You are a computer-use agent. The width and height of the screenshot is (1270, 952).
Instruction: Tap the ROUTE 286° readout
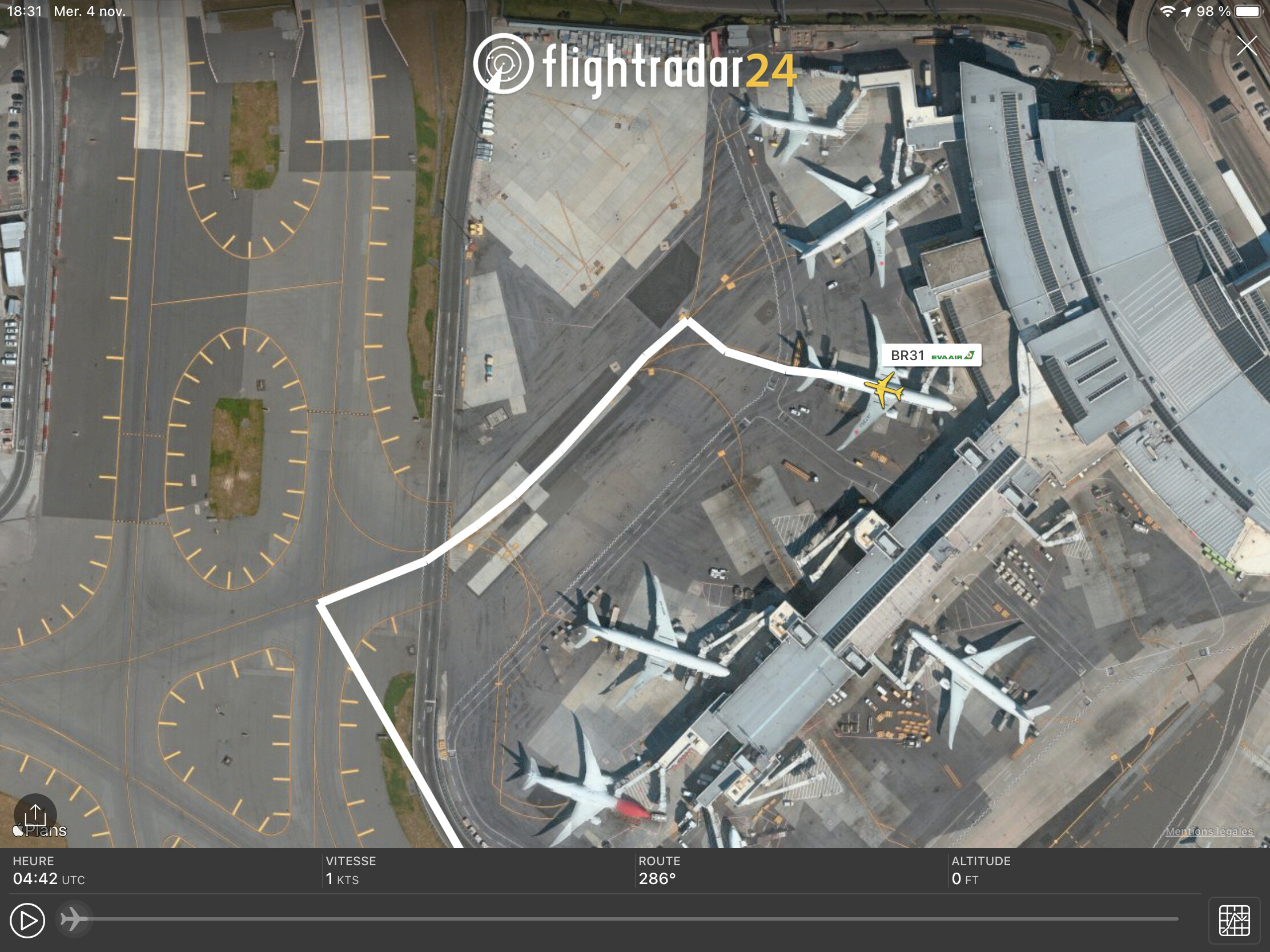(659, 870)
